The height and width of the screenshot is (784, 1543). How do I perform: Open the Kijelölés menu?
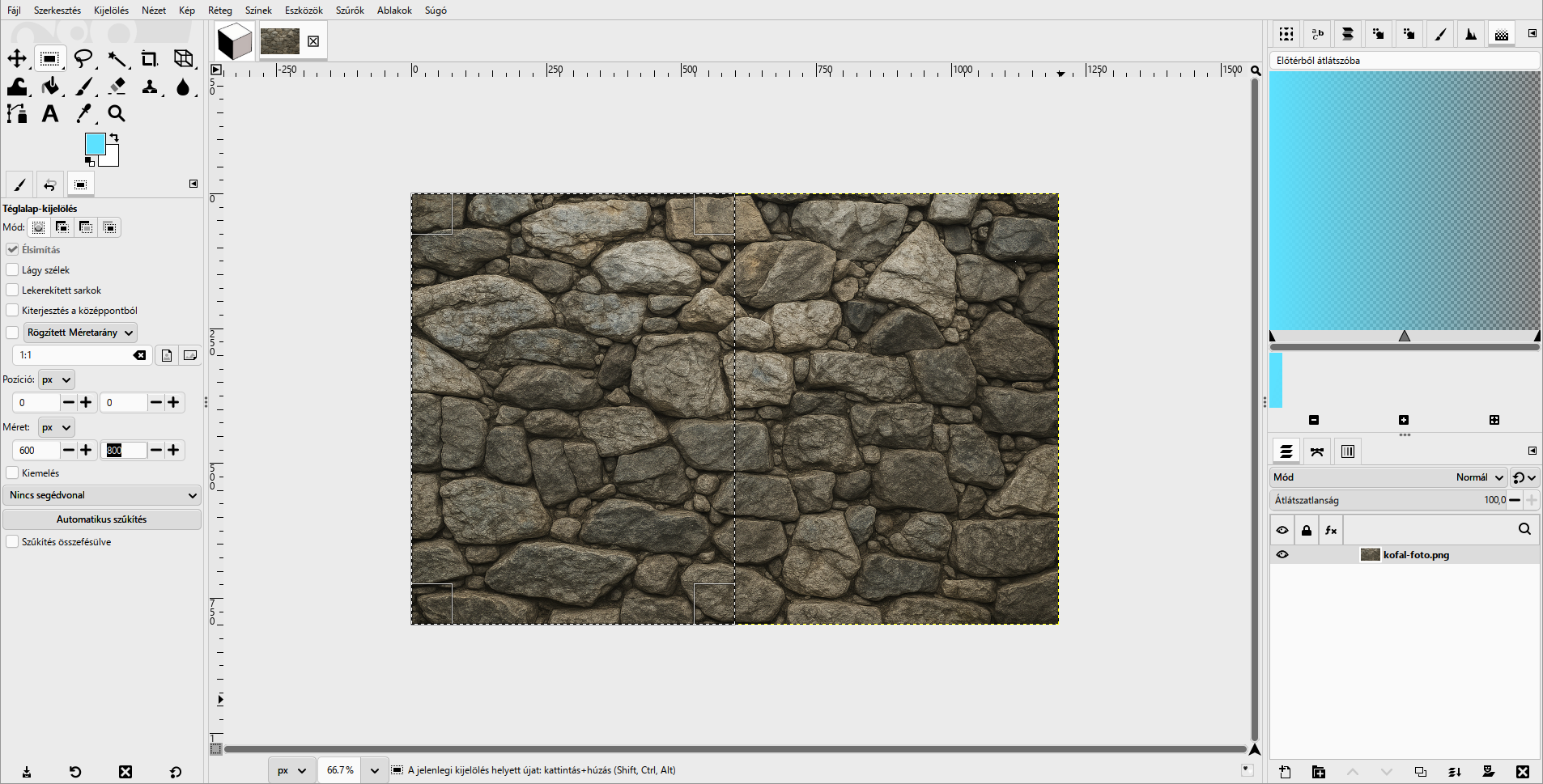[x=111, y=11]
